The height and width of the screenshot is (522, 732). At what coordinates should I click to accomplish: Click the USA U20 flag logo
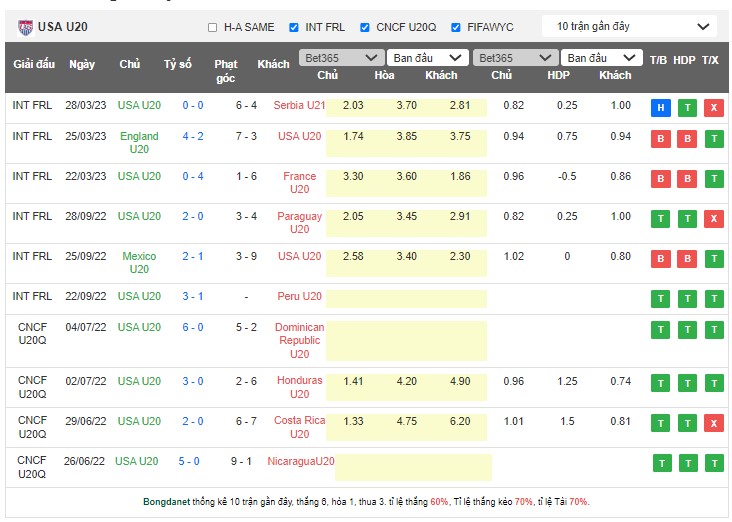25,27
